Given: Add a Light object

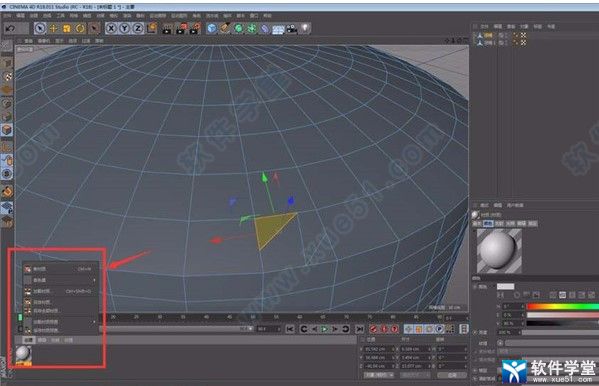Looking at the screenshot, I should (x=305, y=28).
